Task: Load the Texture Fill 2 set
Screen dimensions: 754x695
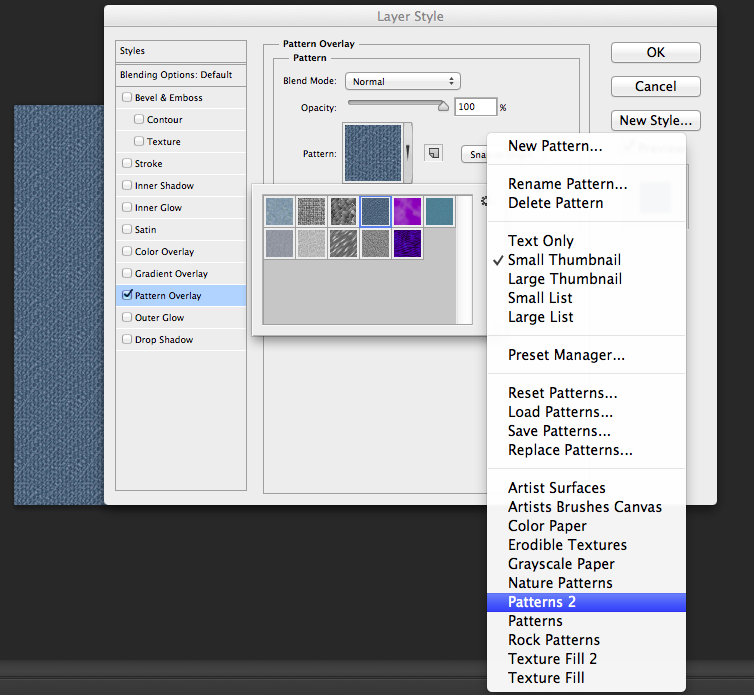Action: 586,659
